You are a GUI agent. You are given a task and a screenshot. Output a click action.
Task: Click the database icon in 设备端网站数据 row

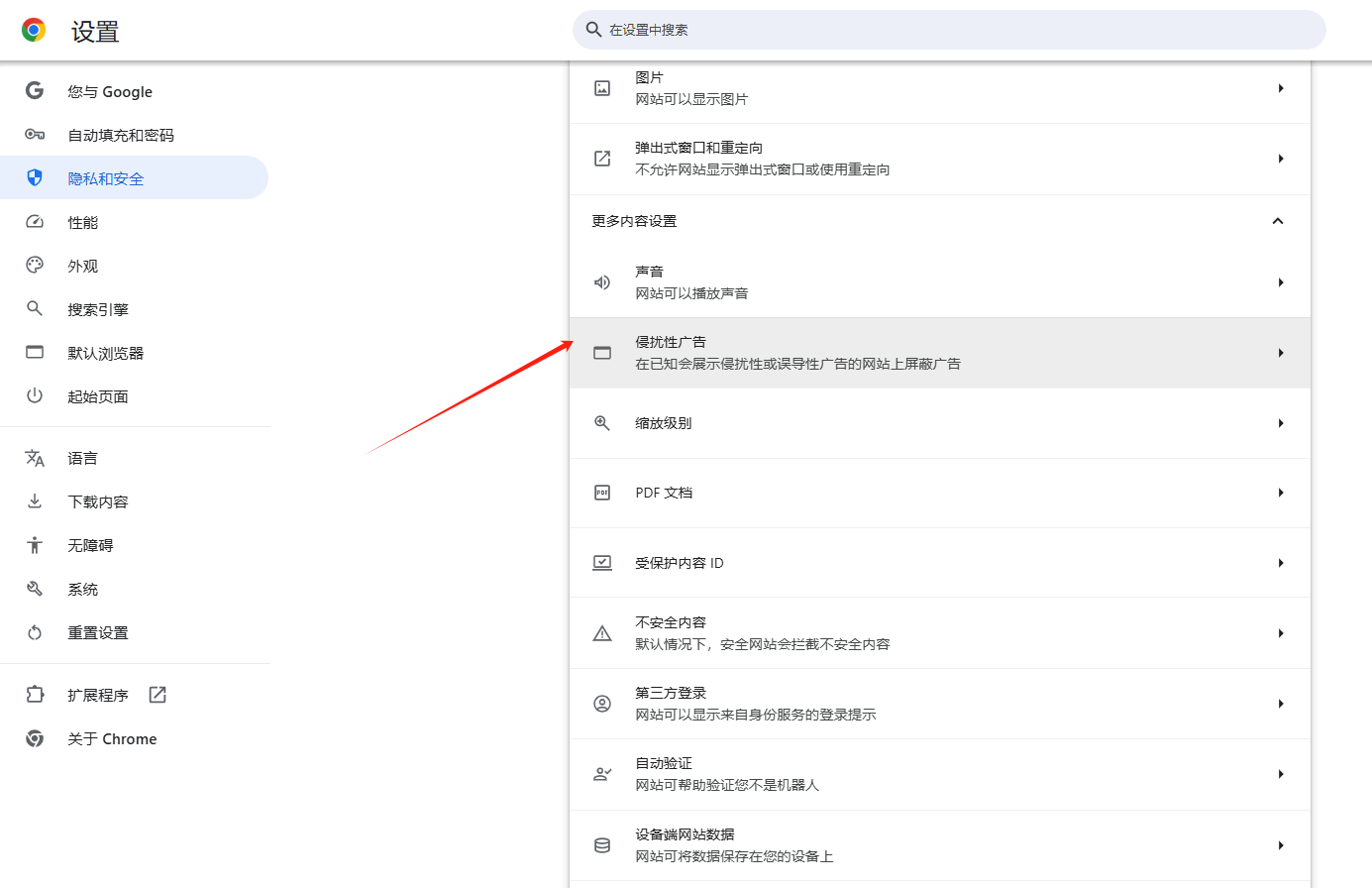(x=602, y=845)
